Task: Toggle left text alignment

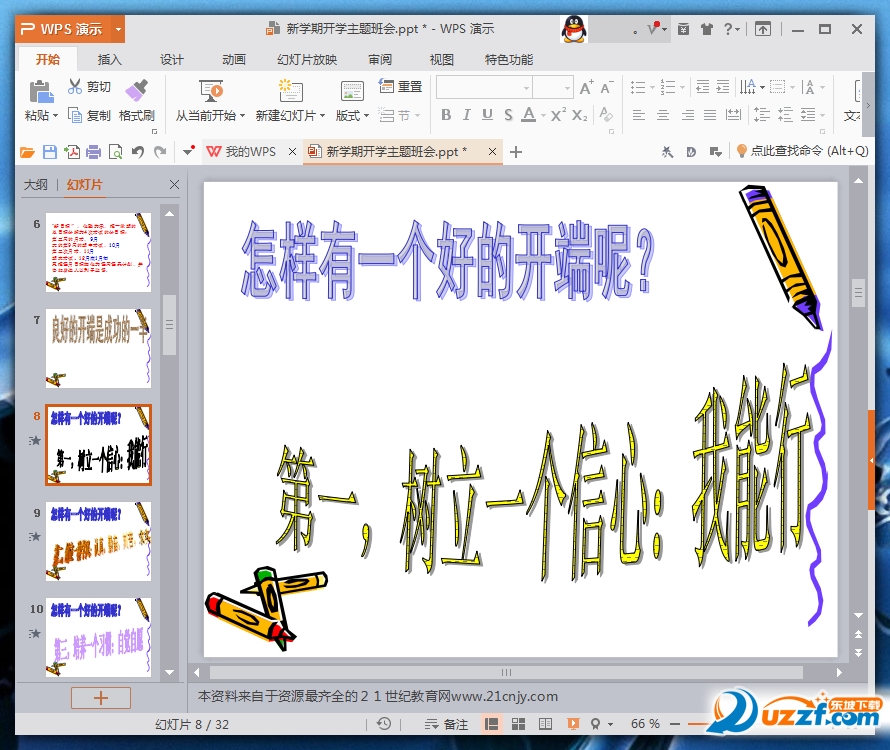Action: (639, 115)
